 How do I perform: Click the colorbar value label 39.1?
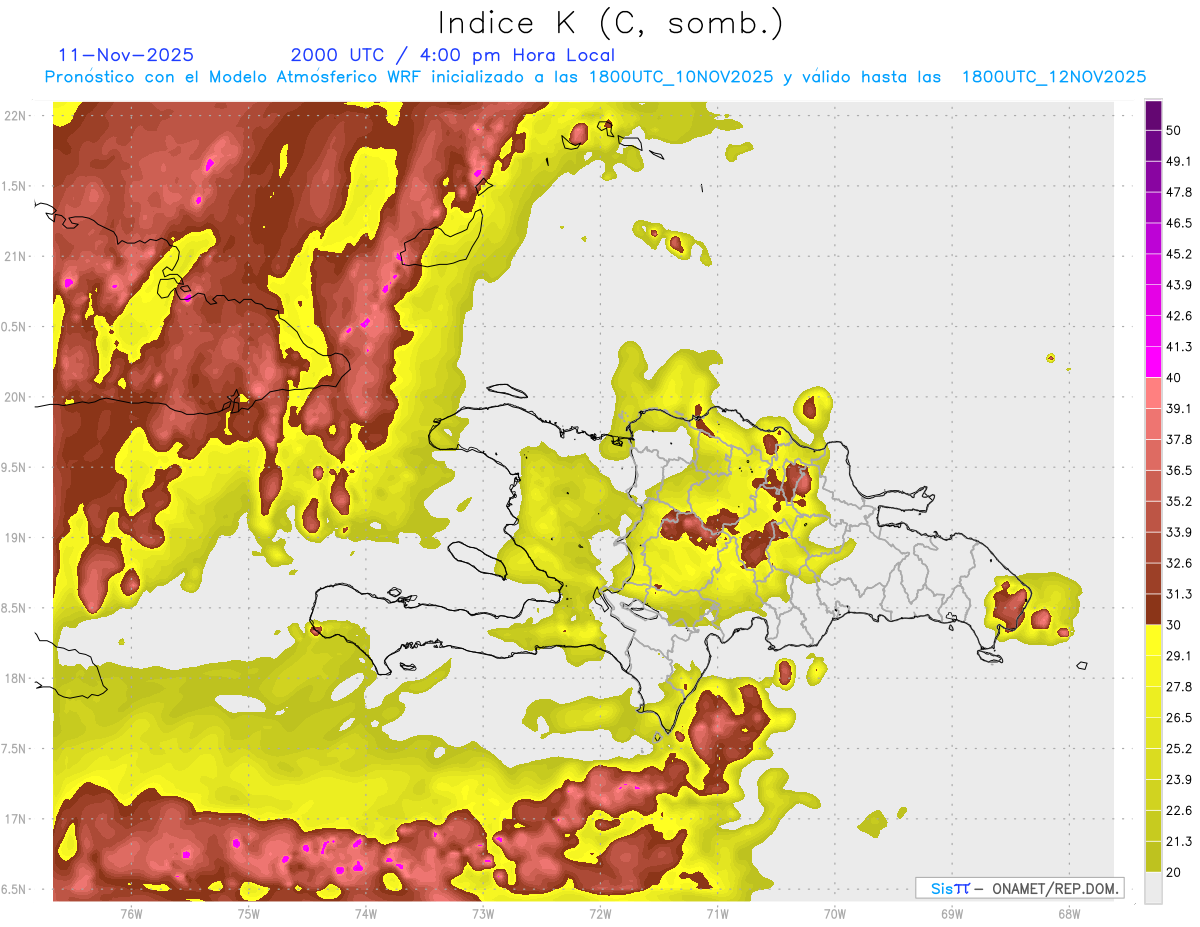pyautogui.click(x=1178, y=409)
